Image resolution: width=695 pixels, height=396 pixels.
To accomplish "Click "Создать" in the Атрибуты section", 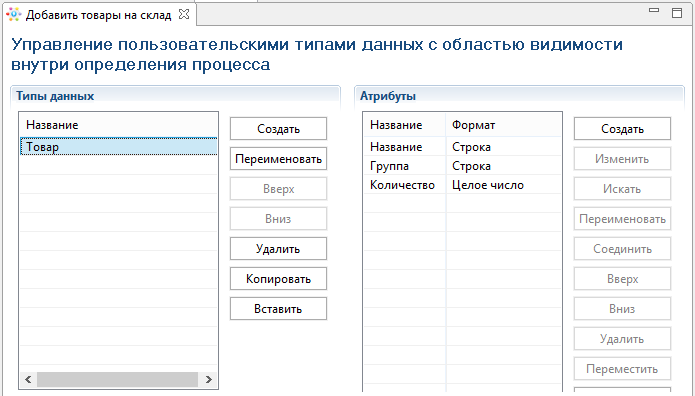I will [622, 129].
